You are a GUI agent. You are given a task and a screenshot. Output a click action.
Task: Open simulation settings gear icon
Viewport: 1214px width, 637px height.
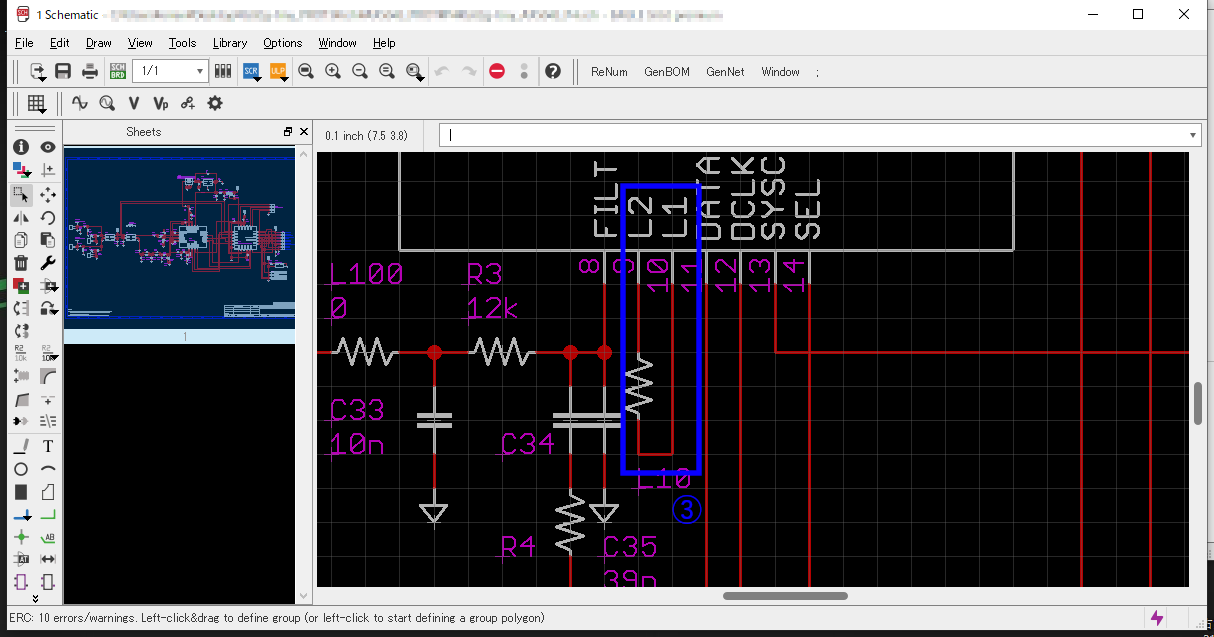click(214, 104)
